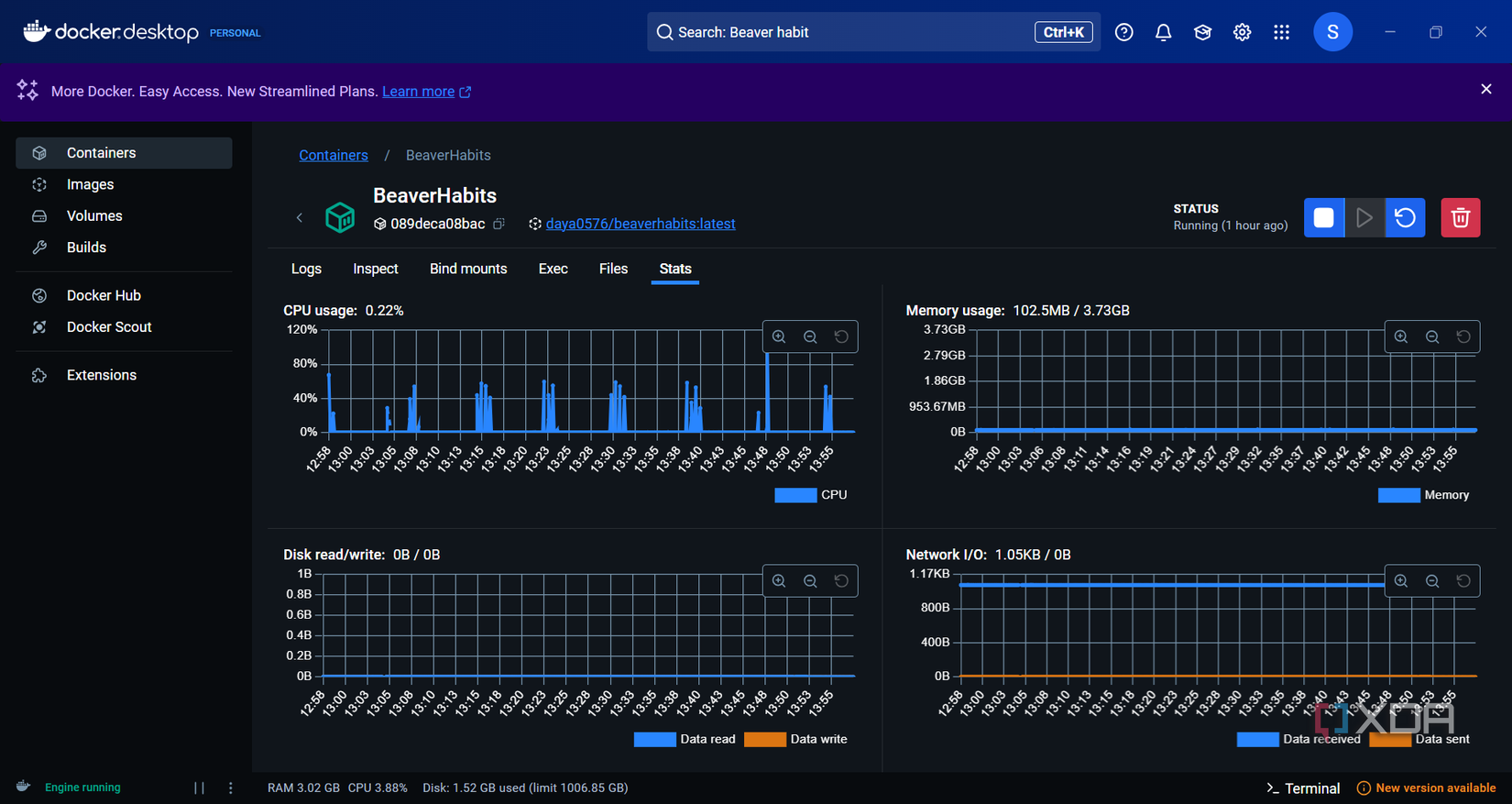The height and width of the screenshot is (804, 1512).
Task: Toggle CPU series in chart legend
Action: tap(811, 495)
